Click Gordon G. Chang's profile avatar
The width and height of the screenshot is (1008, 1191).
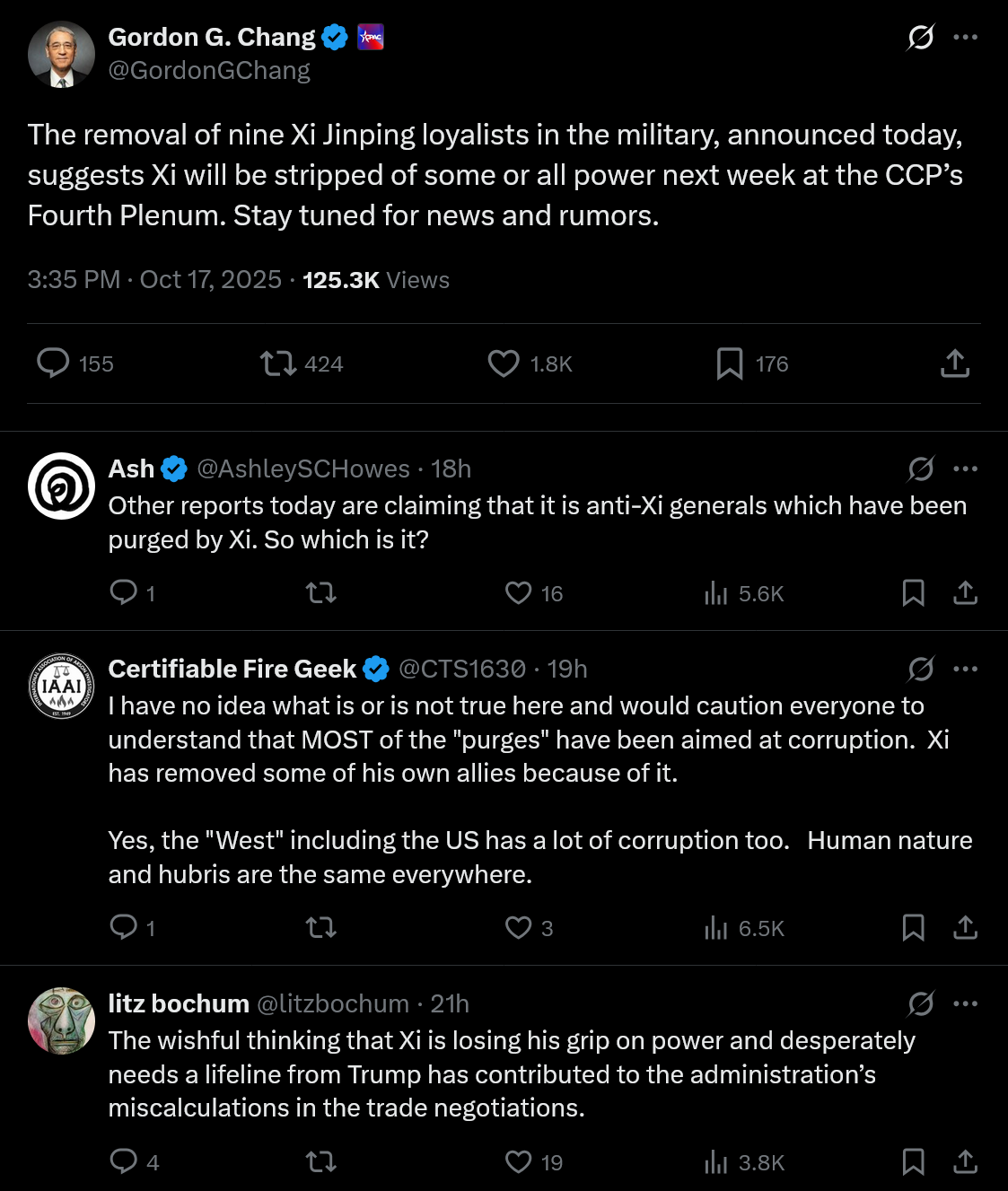(x=61, y=55)
